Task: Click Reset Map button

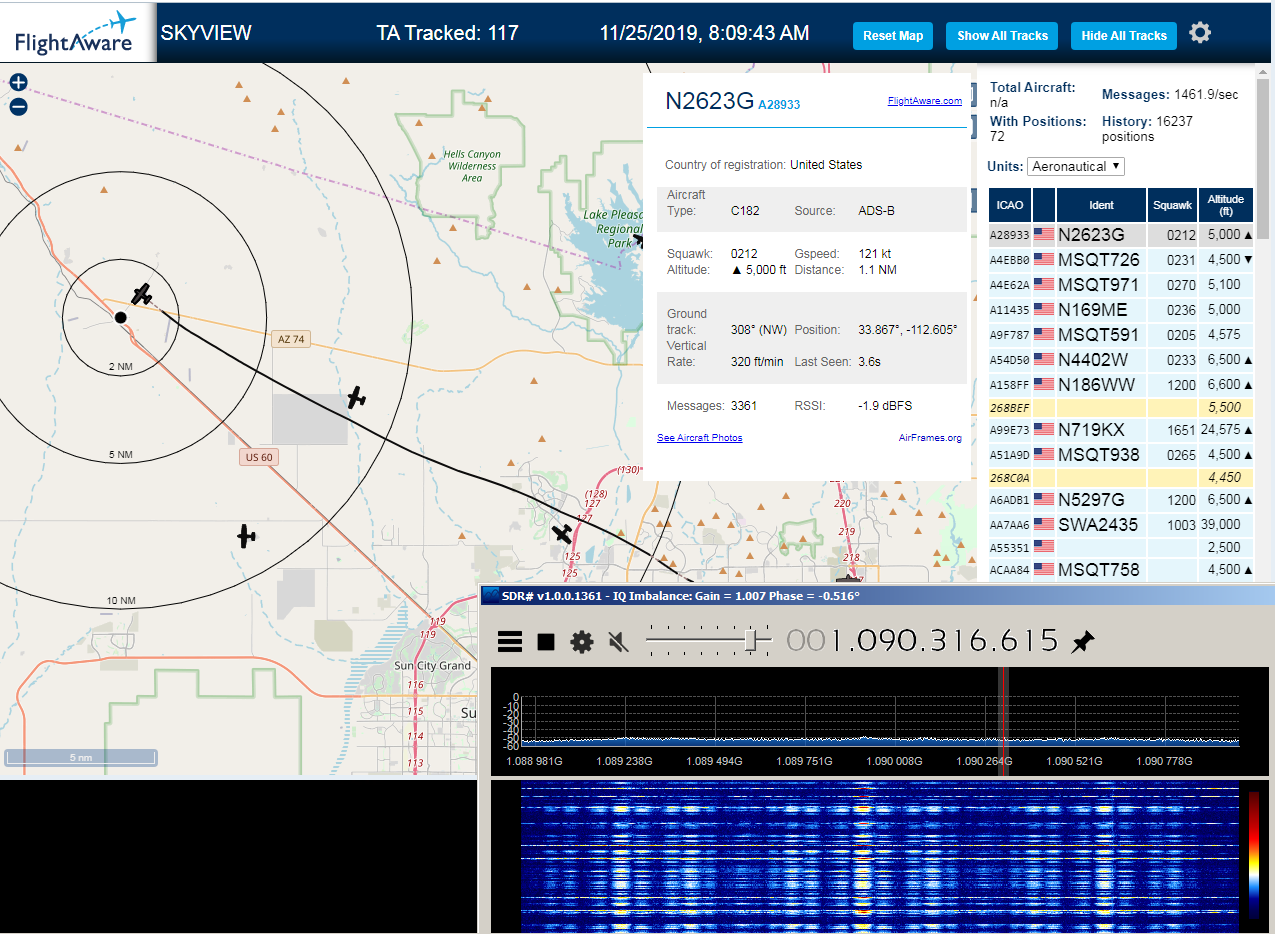Action: click(893, 35)
